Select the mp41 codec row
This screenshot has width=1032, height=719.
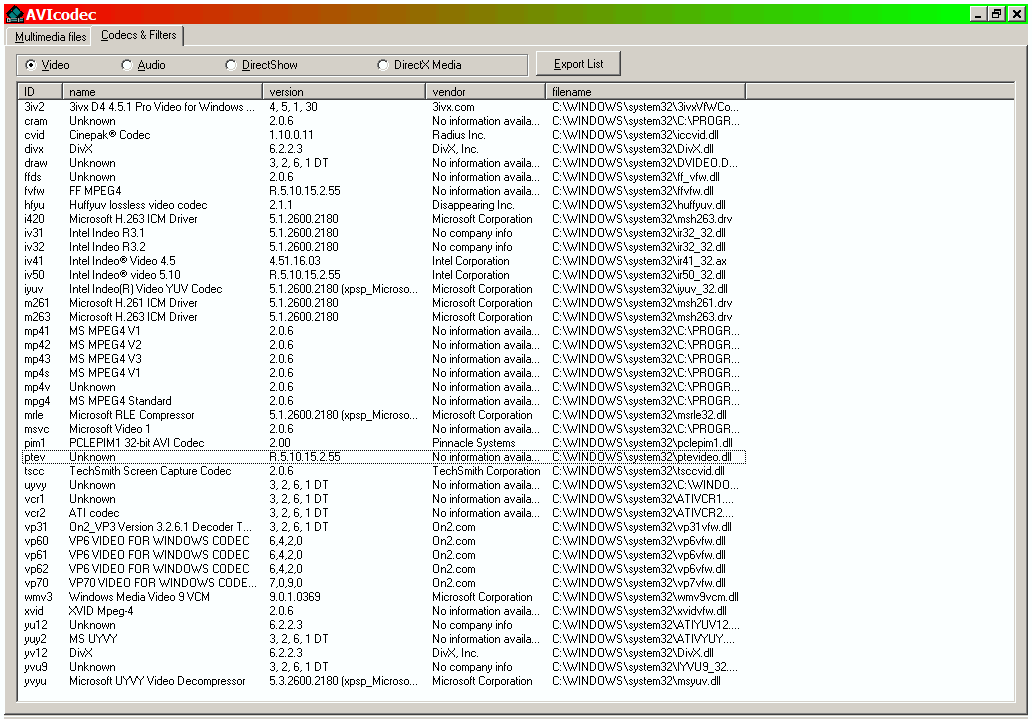(x=382, y=331)
